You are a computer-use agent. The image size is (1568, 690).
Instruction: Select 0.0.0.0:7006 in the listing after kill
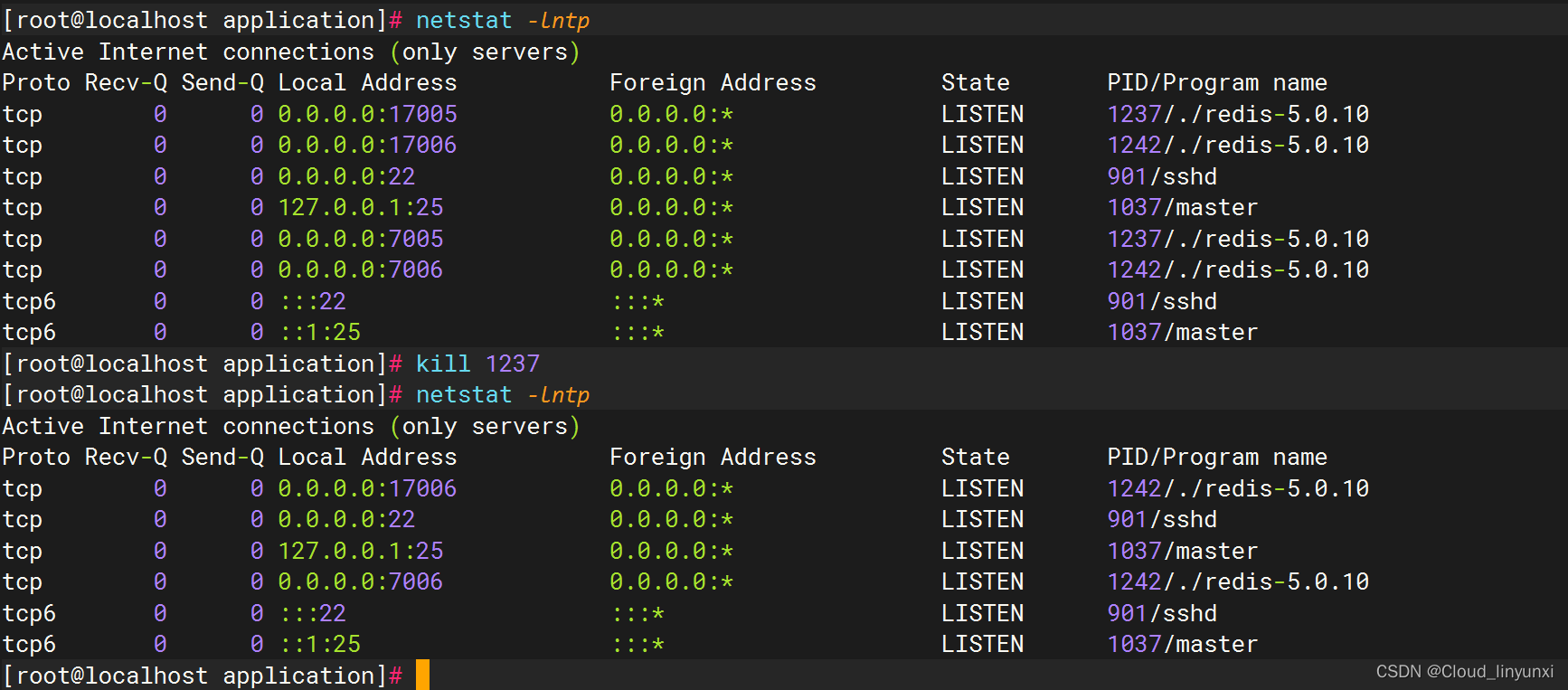(361, 581)
